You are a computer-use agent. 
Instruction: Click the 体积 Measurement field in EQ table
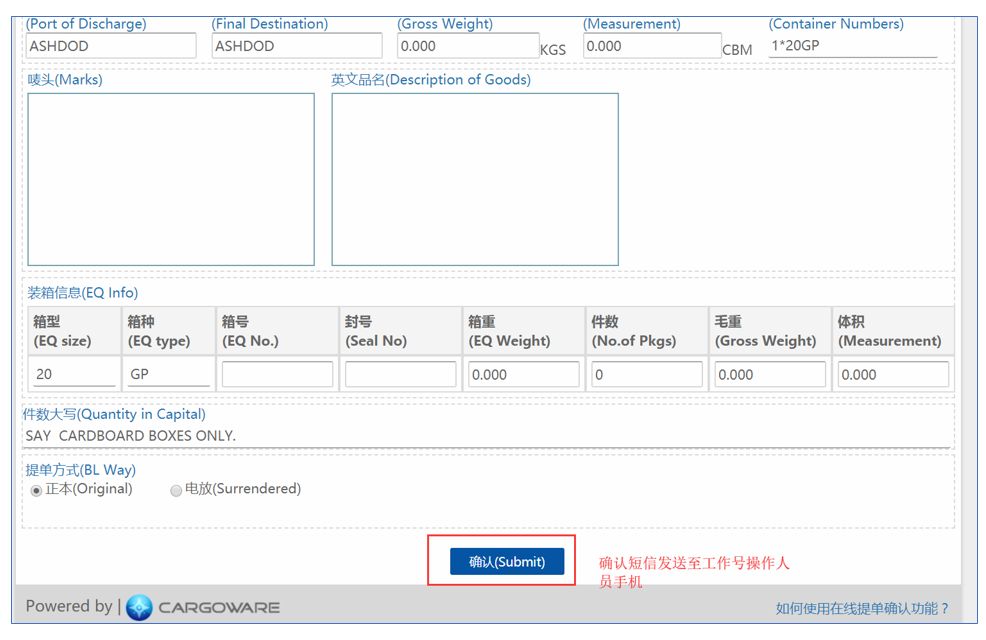tap(894, 374)
